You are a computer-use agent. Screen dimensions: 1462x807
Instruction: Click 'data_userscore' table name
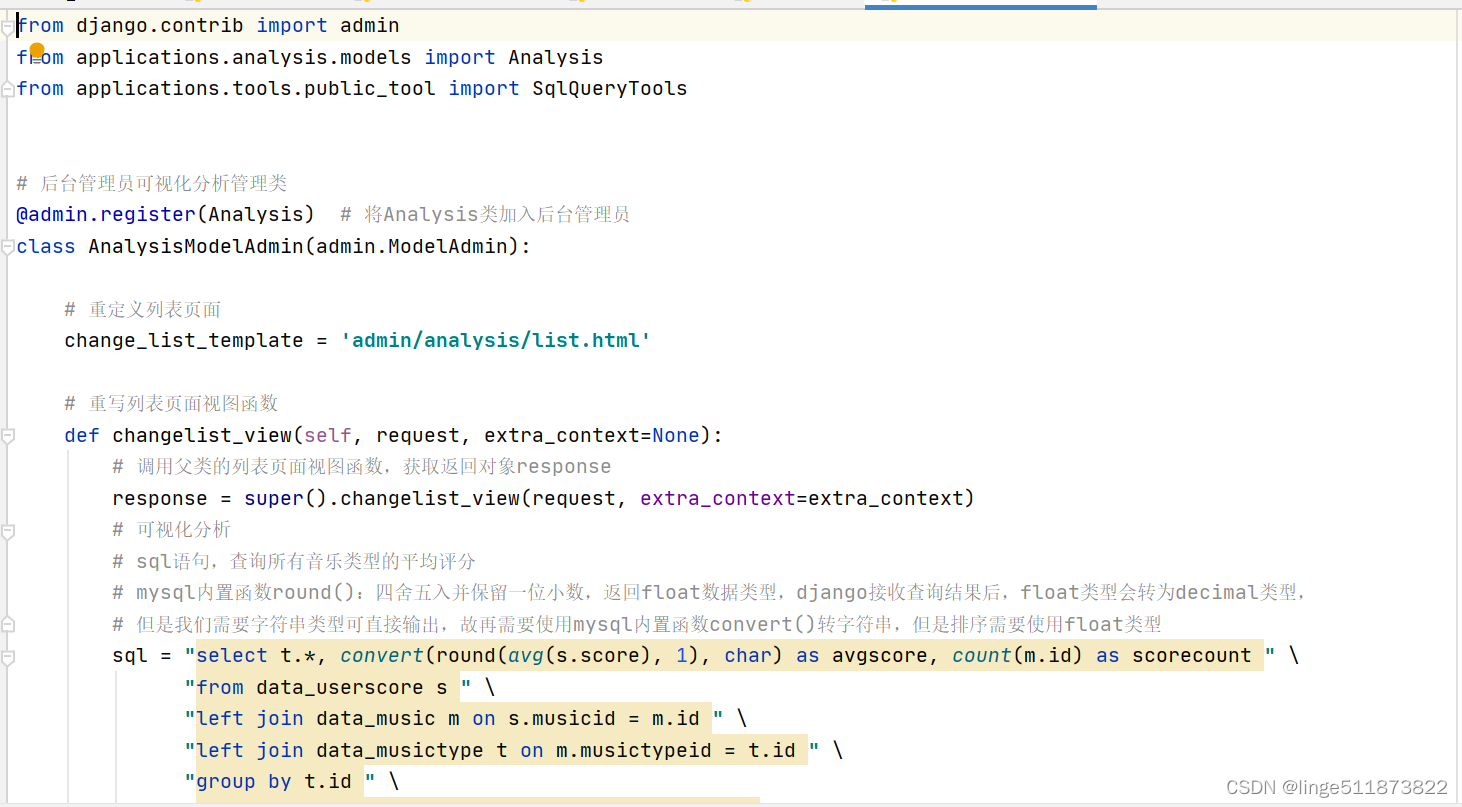(x=340, y=687)
